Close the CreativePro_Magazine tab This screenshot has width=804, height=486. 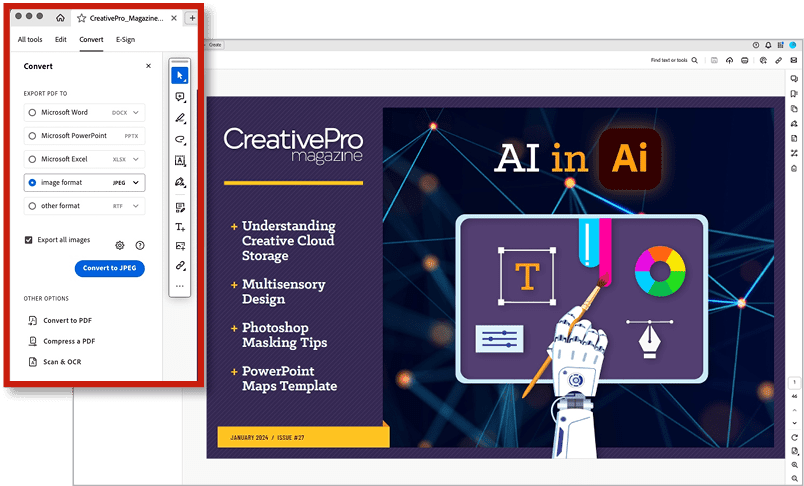coord(174,18)
